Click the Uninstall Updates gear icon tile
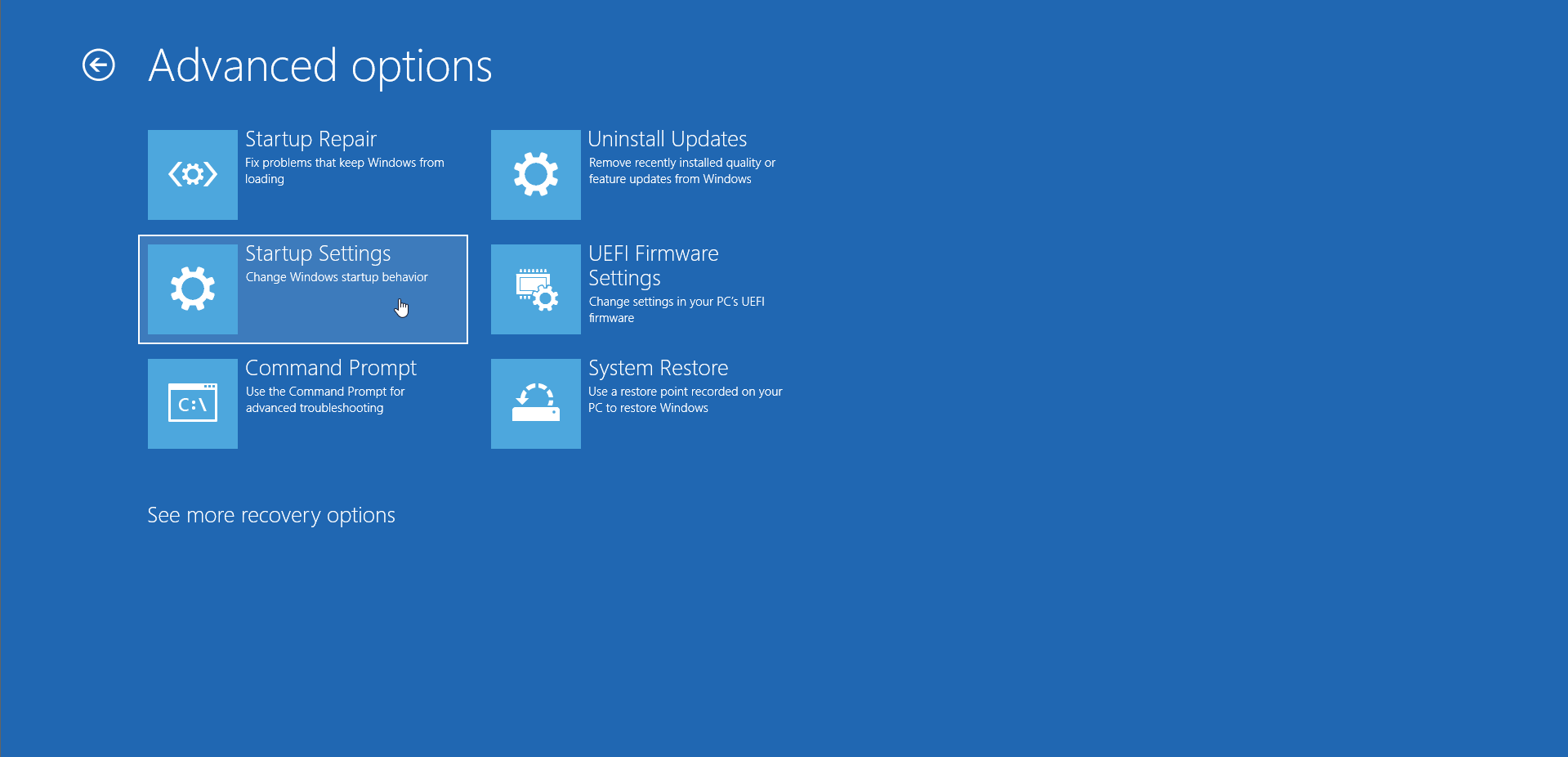This screenshot has width=1568, height=757. 536,175
